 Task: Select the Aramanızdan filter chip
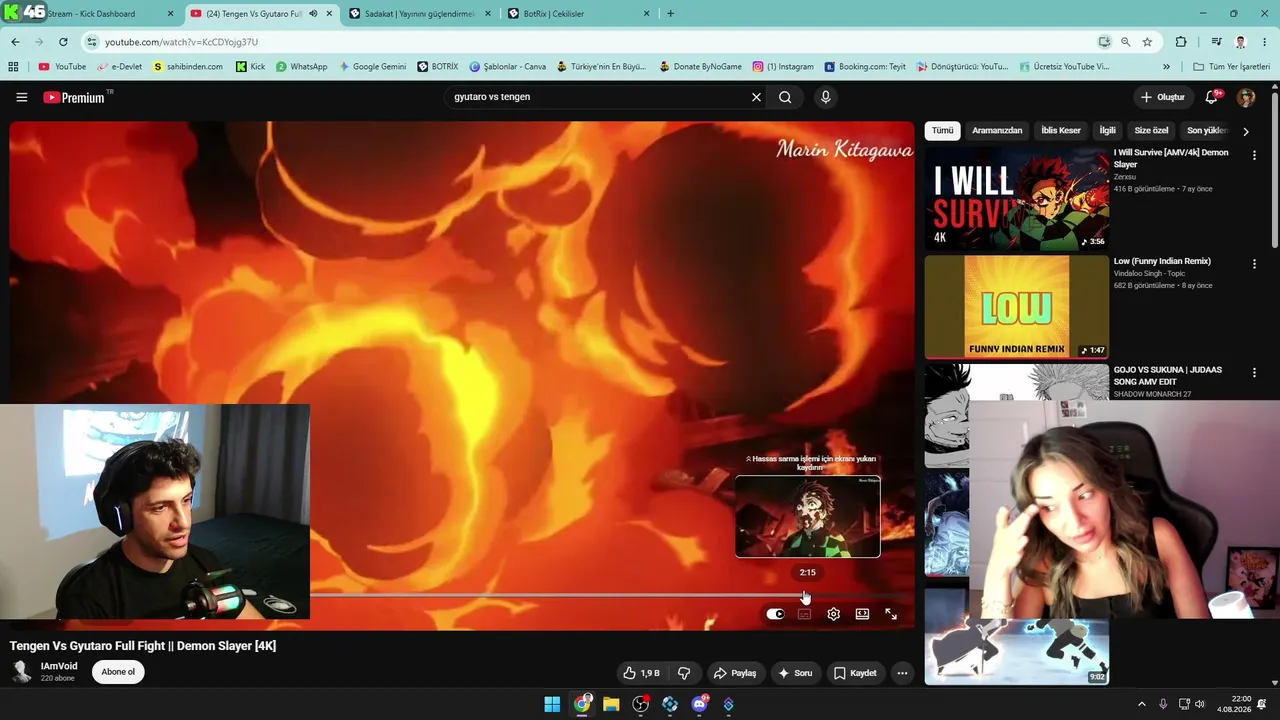click(x=997, y=131)
